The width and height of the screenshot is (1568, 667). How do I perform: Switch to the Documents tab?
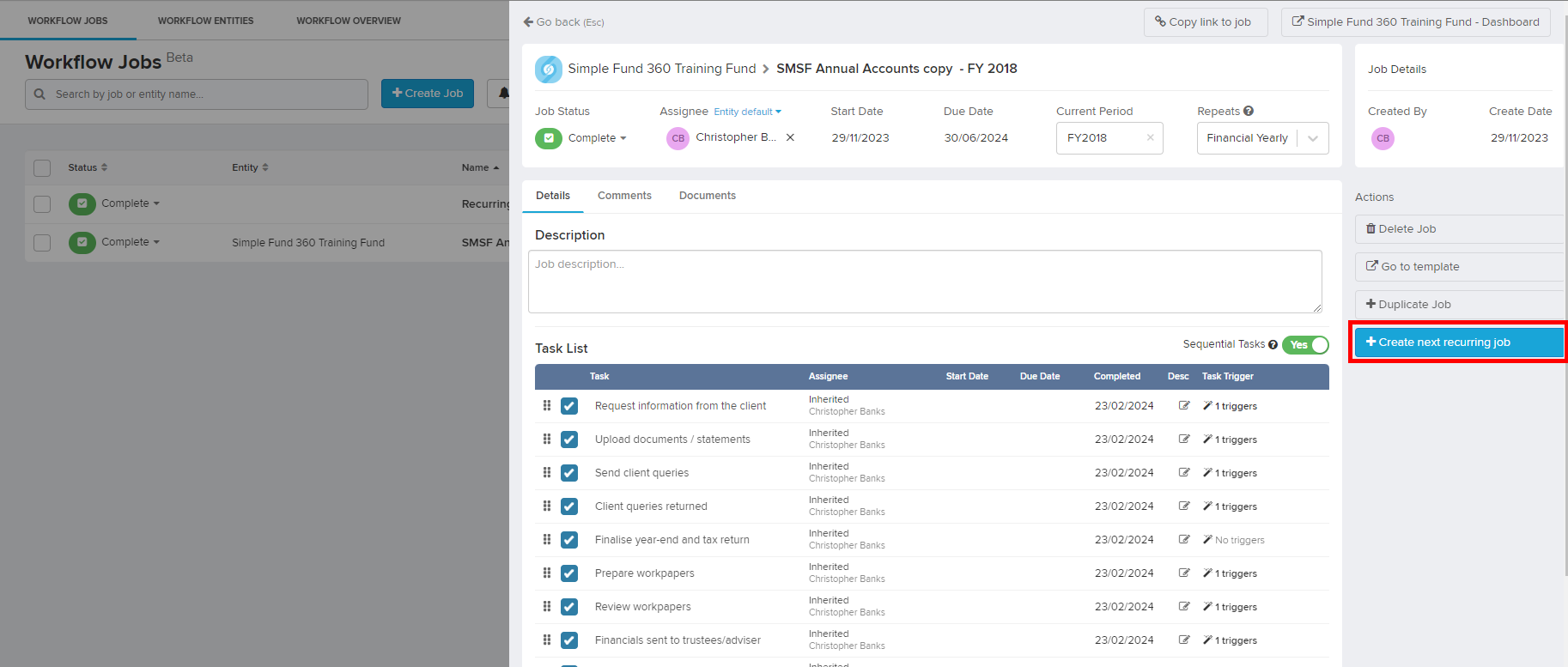(x=708, y=196)
